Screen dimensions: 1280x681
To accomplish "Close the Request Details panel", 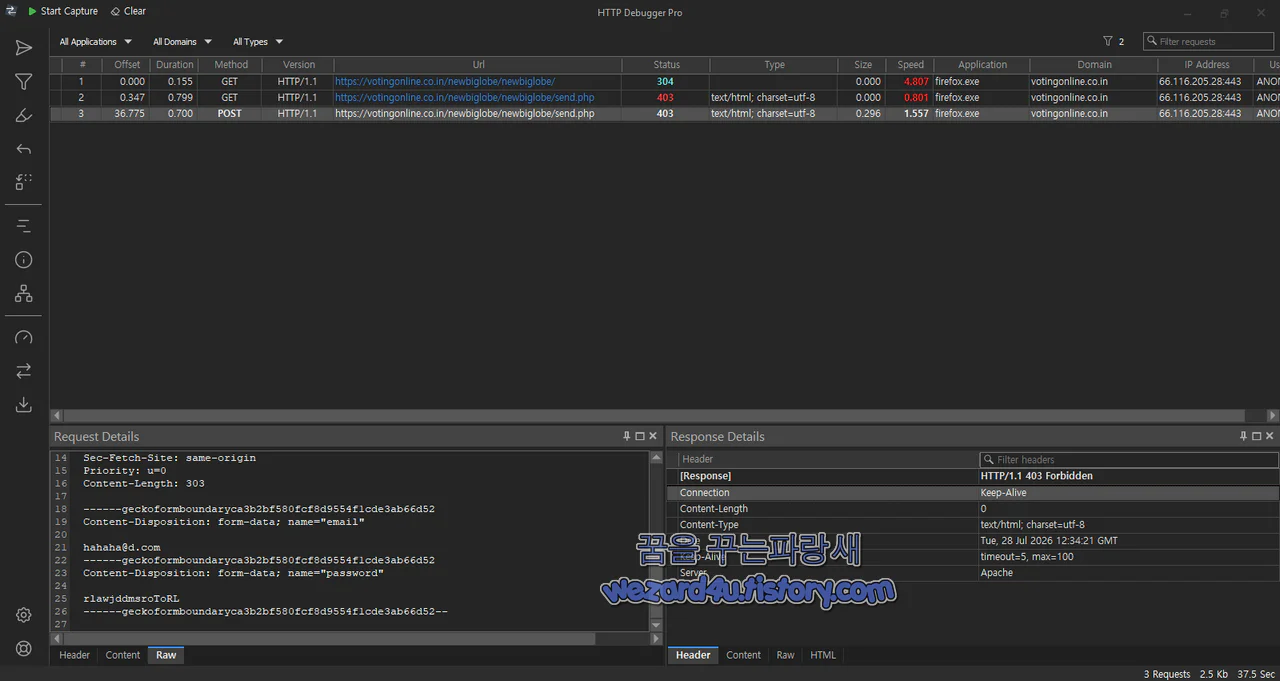I will point(653,436).
